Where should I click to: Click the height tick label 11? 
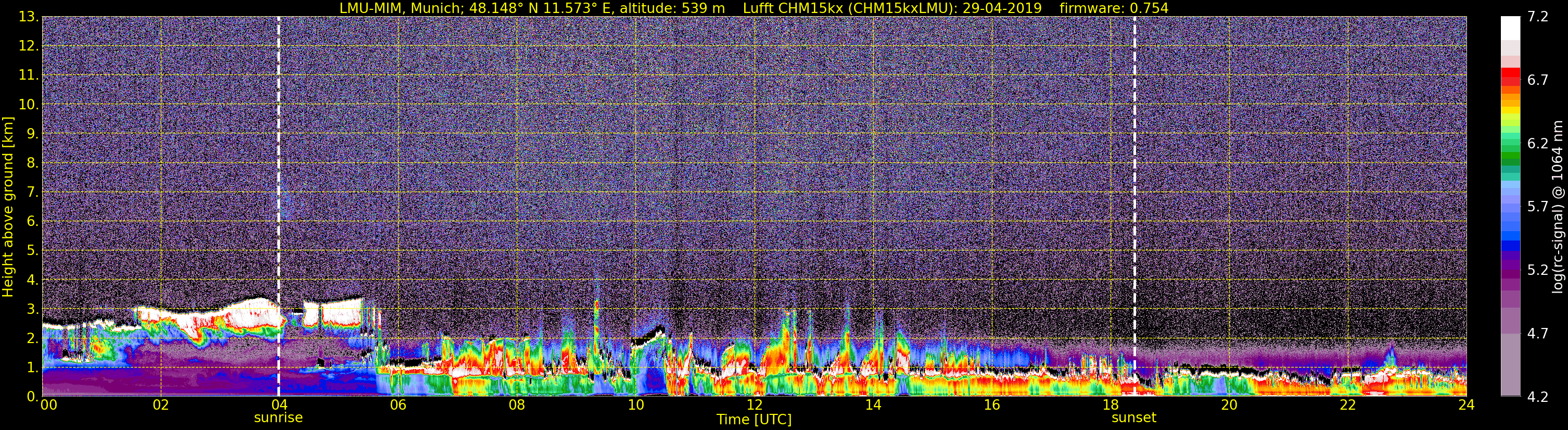(x=28, y=75)
